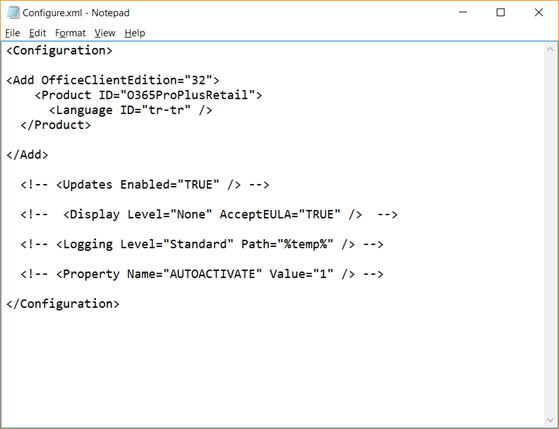Maximize the Notepad window
This screenshot has height=429, width=559.
coord(501,12)
